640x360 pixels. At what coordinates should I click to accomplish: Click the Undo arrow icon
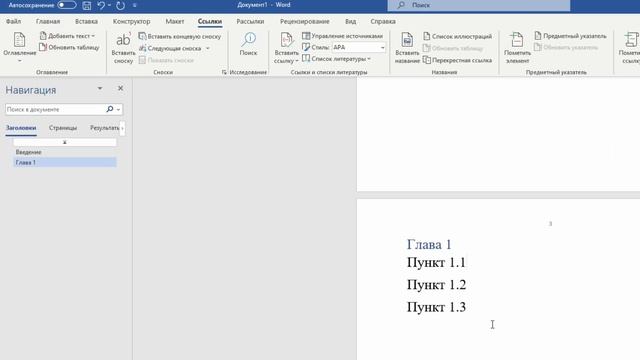click(x=101, y=5)
